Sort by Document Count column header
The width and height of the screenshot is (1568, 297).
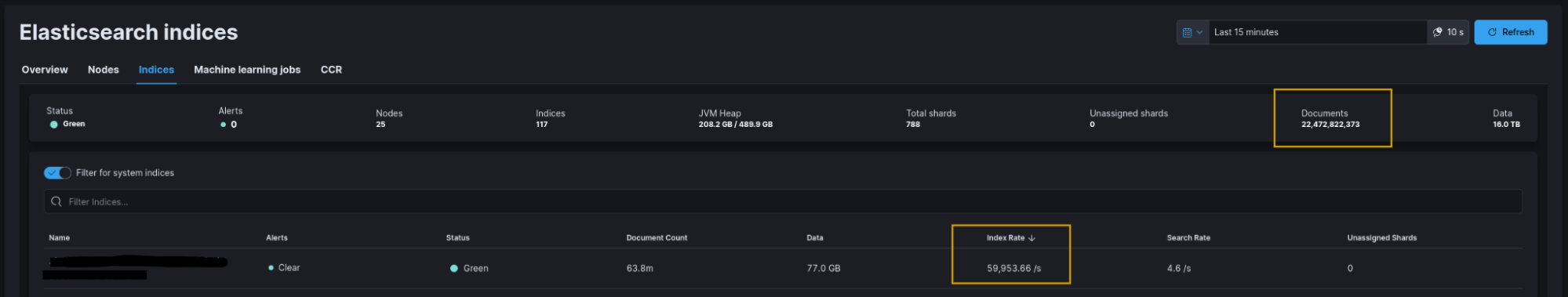click(x=657, y=238)
